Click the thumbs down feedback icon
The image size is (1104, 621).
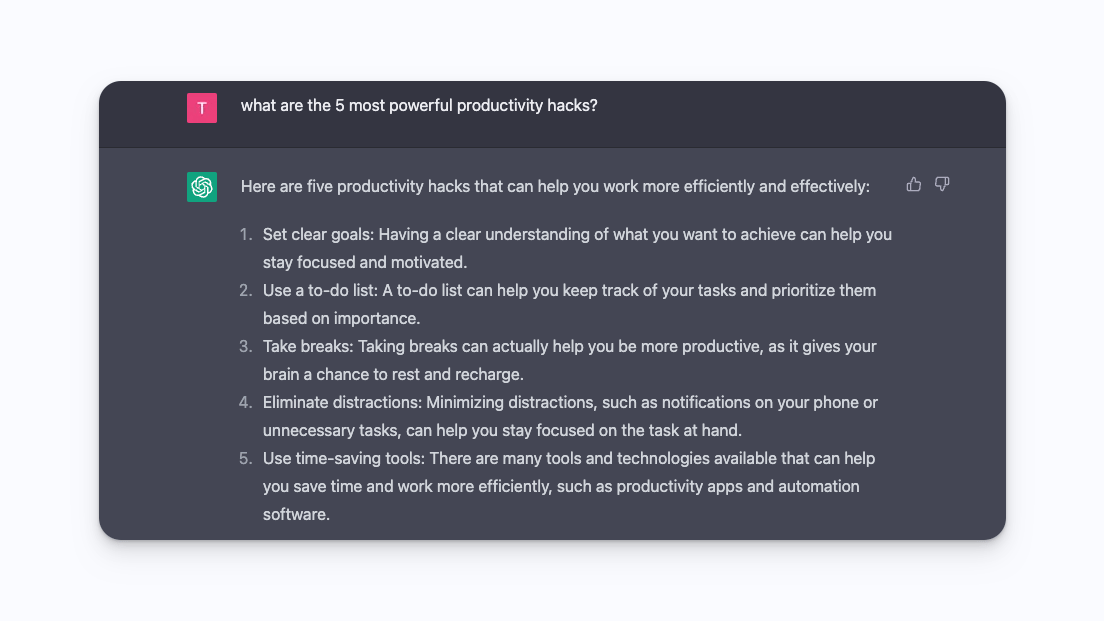942,184
